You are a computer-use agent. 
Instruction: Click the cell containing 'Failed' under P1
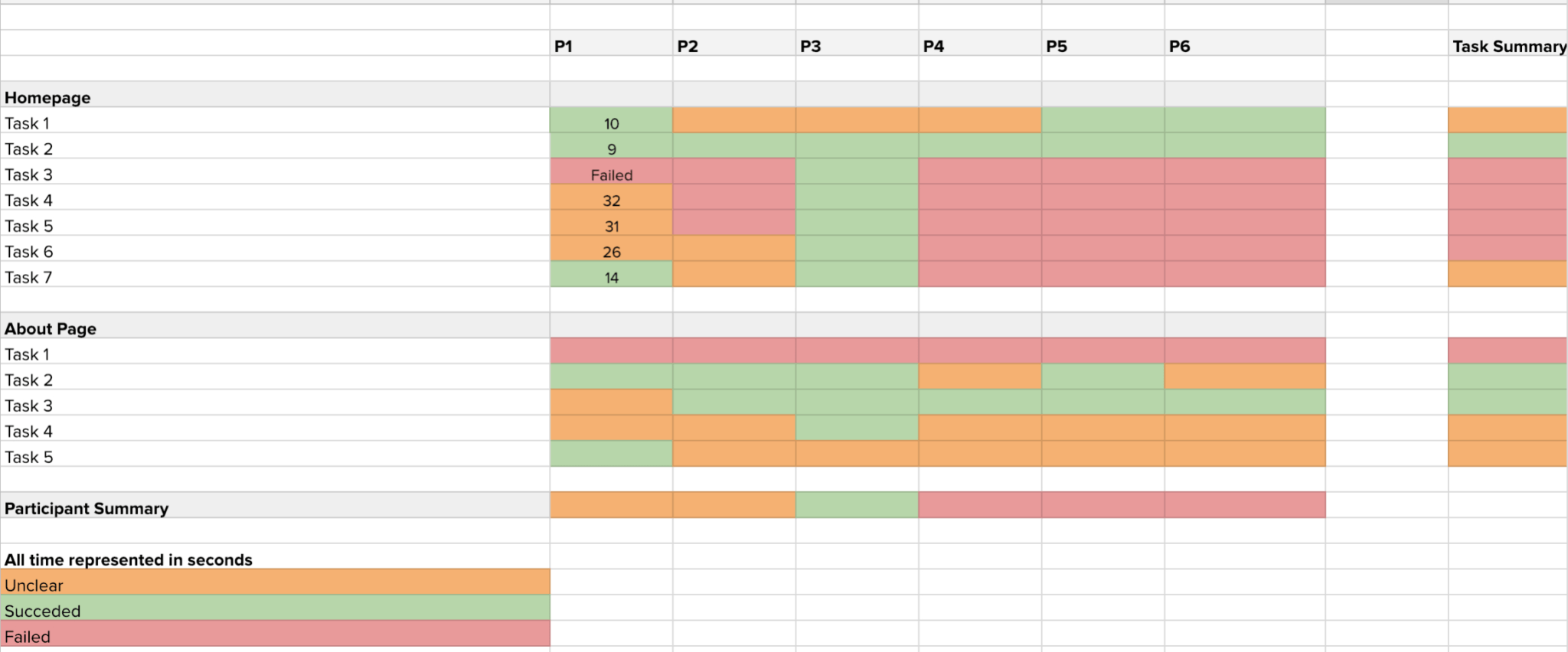pos(611,172)
